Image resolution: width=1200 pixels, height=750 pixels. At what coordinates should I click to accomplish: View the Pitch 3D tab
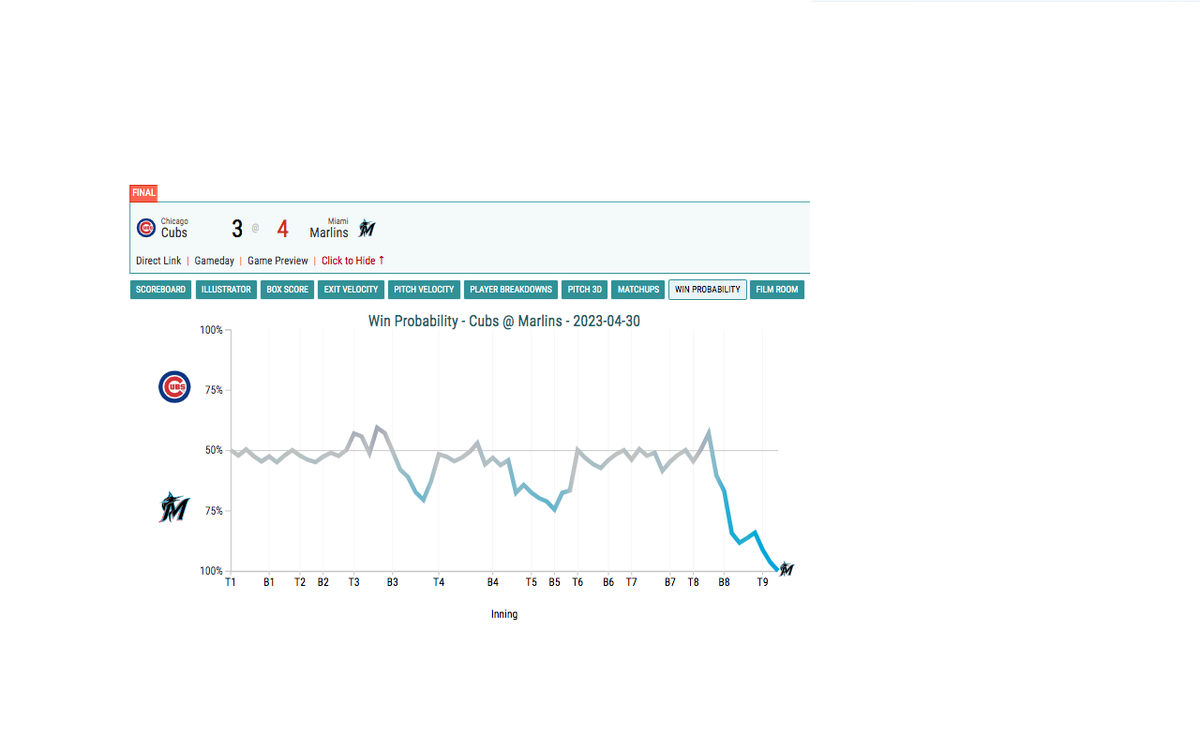pos(584,290)
